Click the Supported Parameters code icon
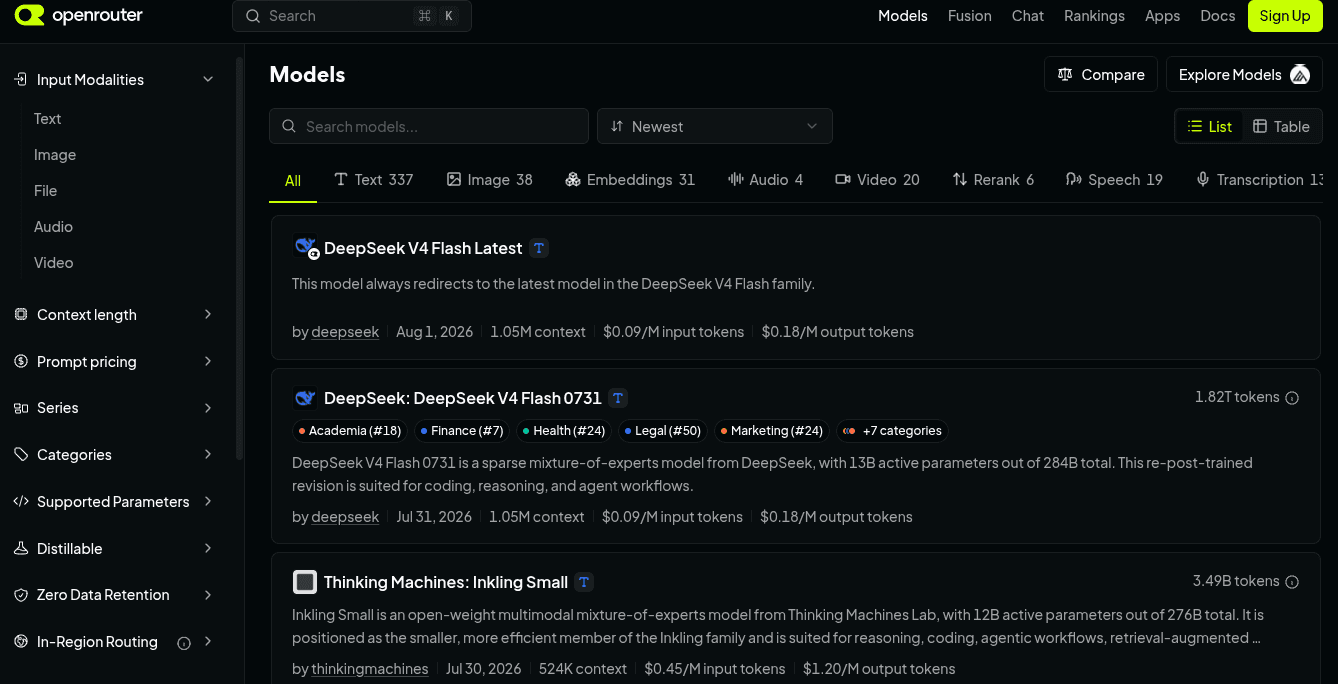Screen dimensions: 1338x684 click(x=21, y=501)
